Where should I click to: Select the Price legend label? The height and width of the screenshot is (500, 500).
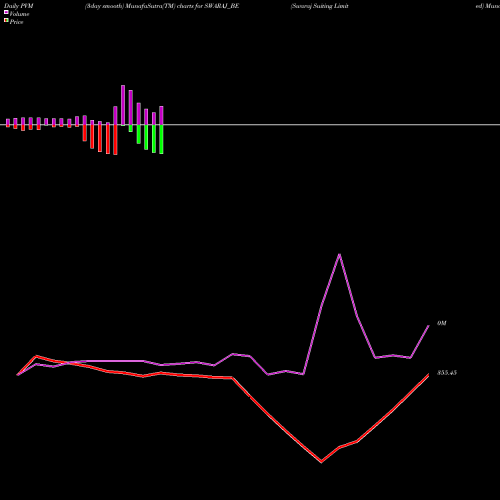pos(16,22)
